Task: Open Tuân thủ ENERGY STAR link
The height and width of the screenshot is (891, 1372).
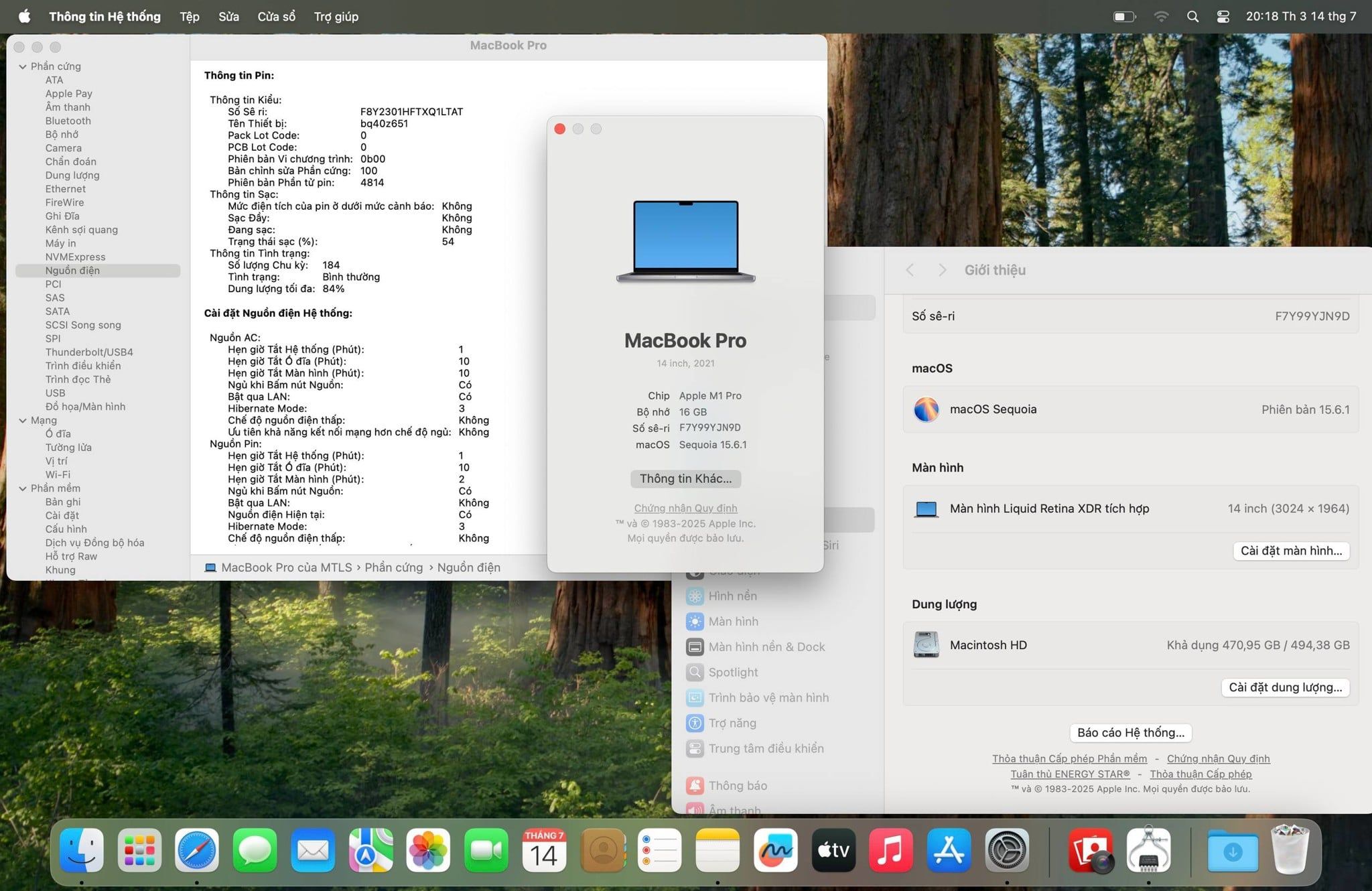Action: (x=1070, y=774)
